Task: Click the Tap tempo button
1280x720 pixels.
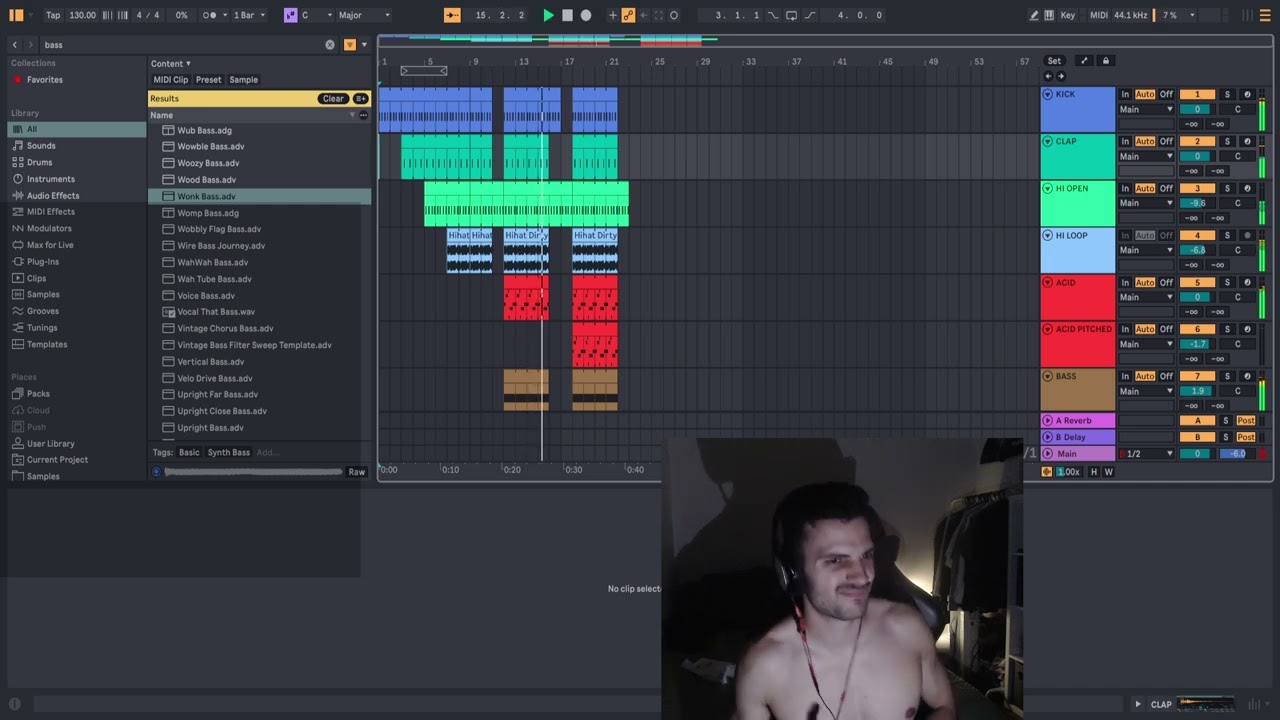Action: [x=53, y=15]
